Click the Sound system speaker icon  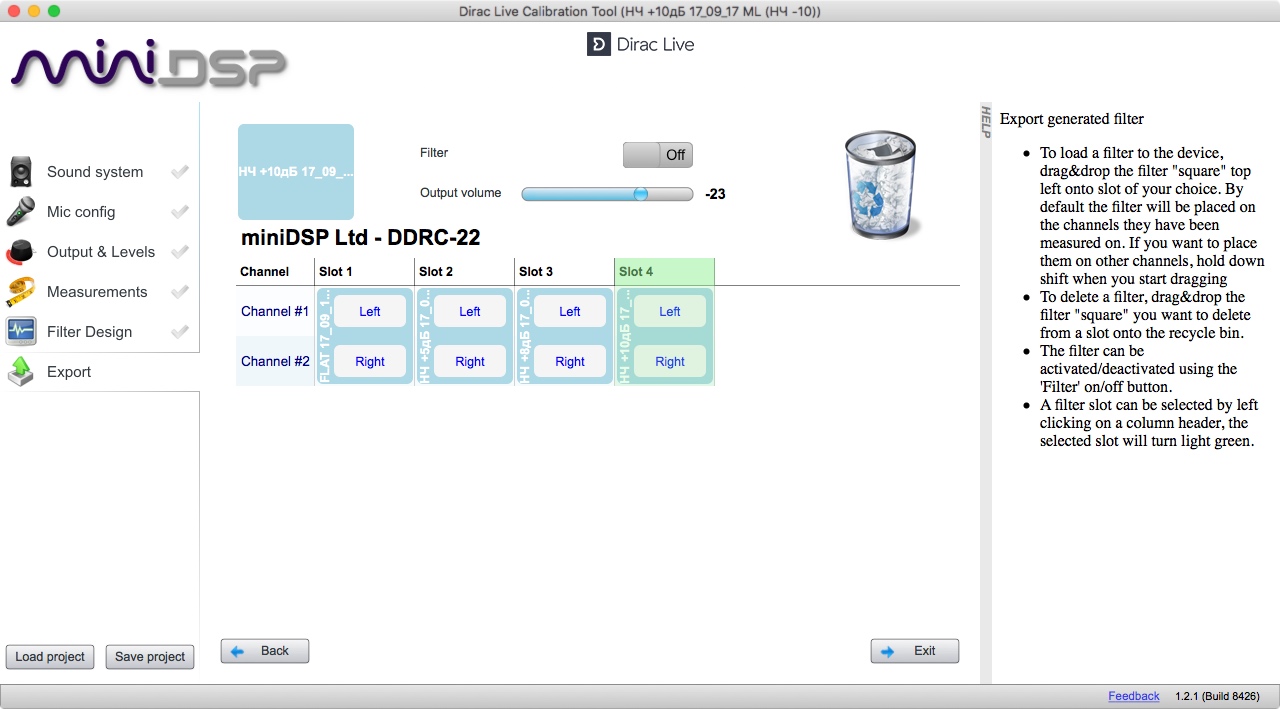[21, 172]
